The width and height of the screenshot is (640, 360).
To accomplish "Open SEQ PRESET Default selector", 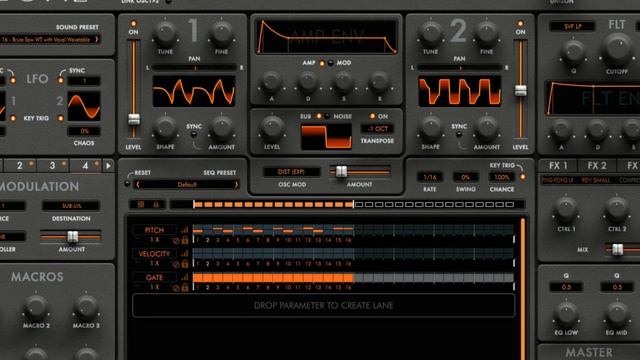I will tap(187, 184).
